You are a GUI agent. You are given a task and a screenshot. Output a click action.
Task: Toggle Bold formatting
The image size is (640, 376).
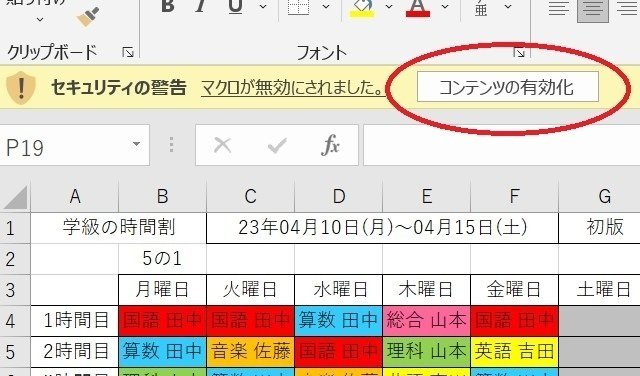point(168,6)
